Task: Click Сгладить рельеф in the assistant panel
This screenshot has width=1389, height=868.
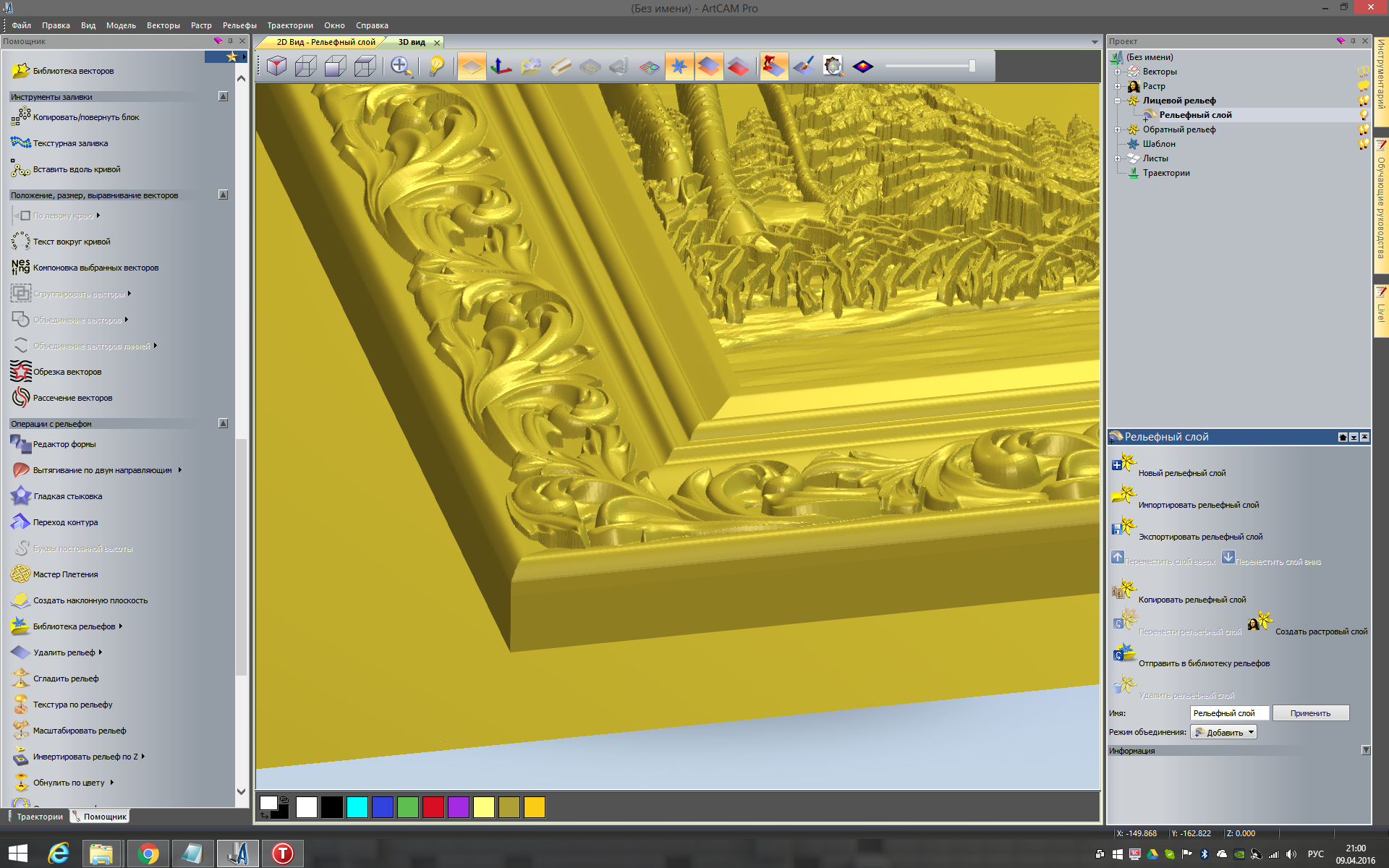Action: [x=66, y=678]
